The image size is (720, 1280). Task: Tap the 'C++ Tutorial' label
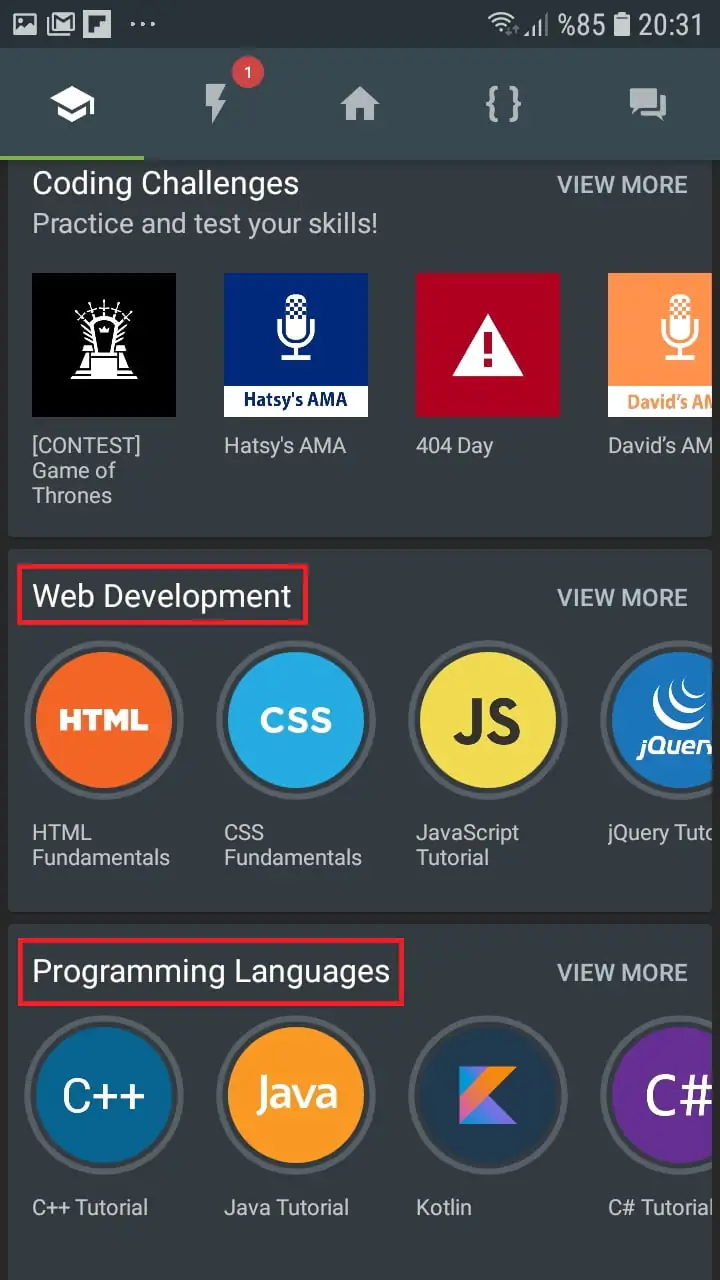click(x=90, y=1208)
